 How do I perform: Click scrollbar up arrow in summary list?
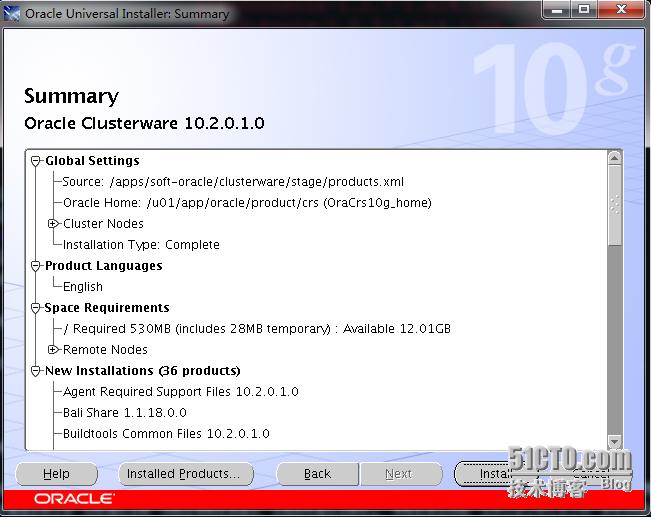614,158
